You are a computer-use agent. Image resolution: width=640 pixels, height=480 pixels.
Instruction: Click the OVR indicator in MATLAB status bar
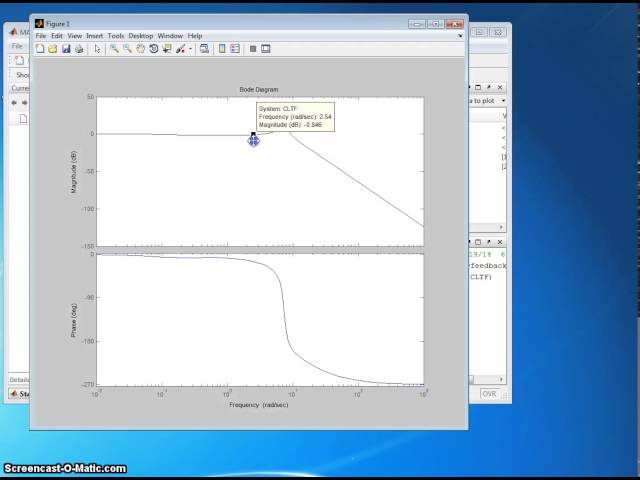point(489,394)
